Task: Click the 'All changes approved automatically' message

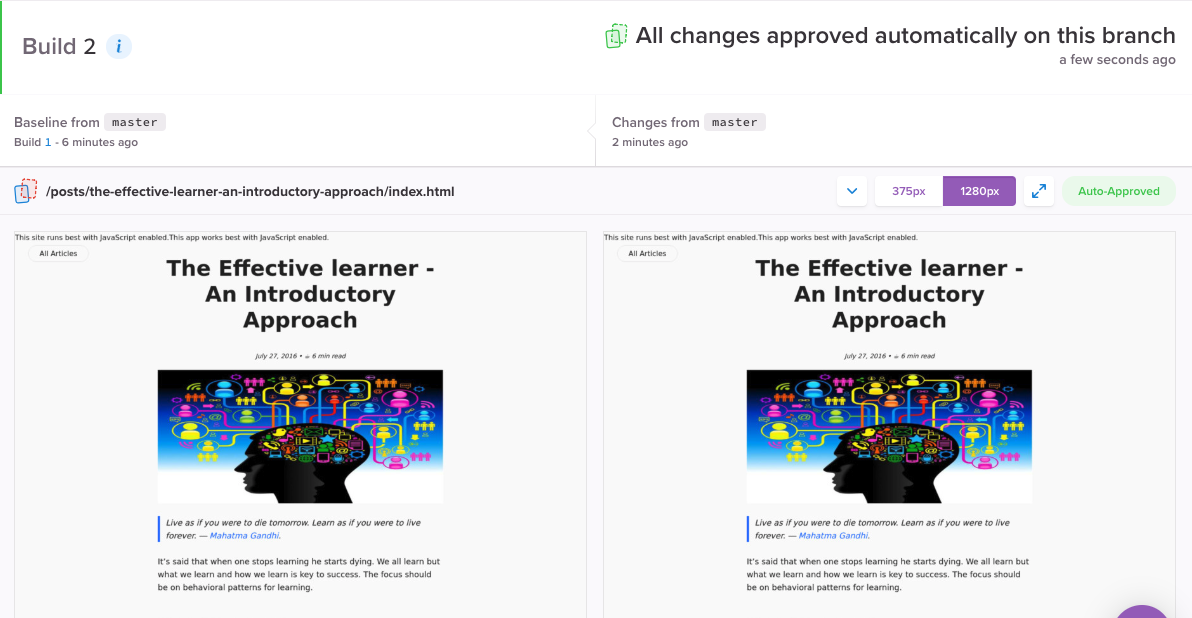Action: pyautogui.click(x=905, y=36)
